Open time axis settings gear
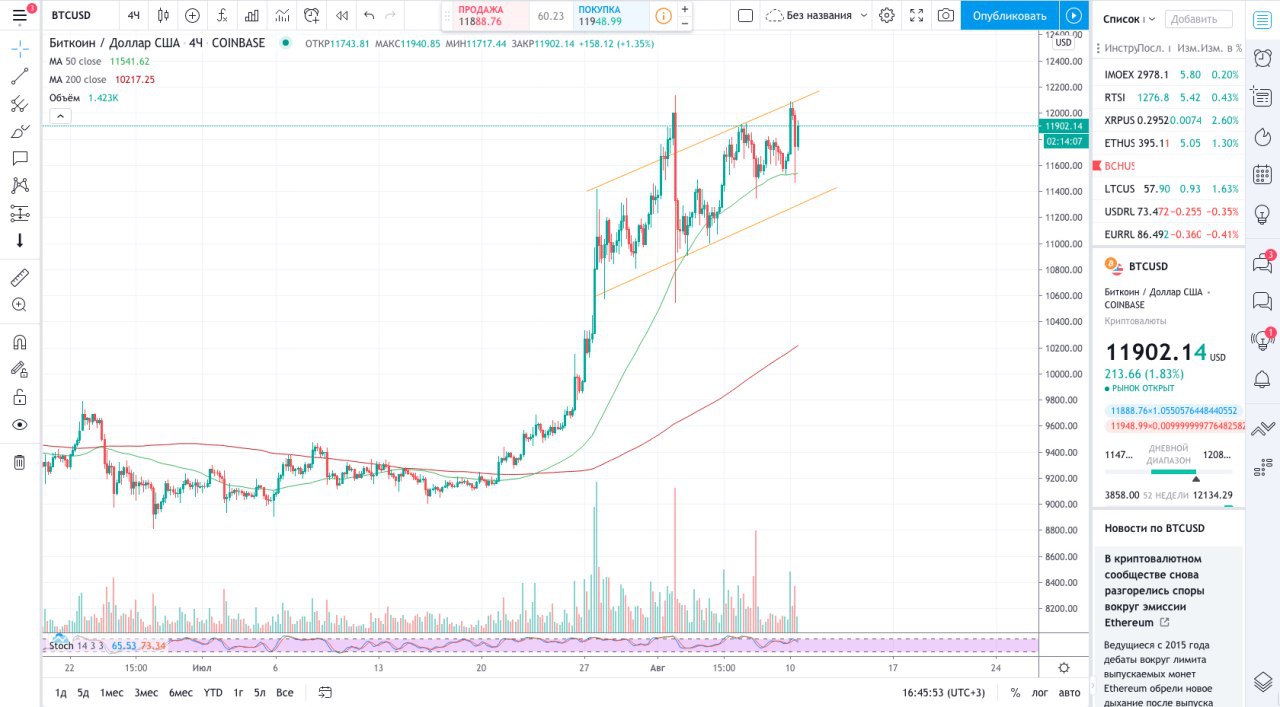This screenshot has width=1280, height=707. click(1064, 667)
